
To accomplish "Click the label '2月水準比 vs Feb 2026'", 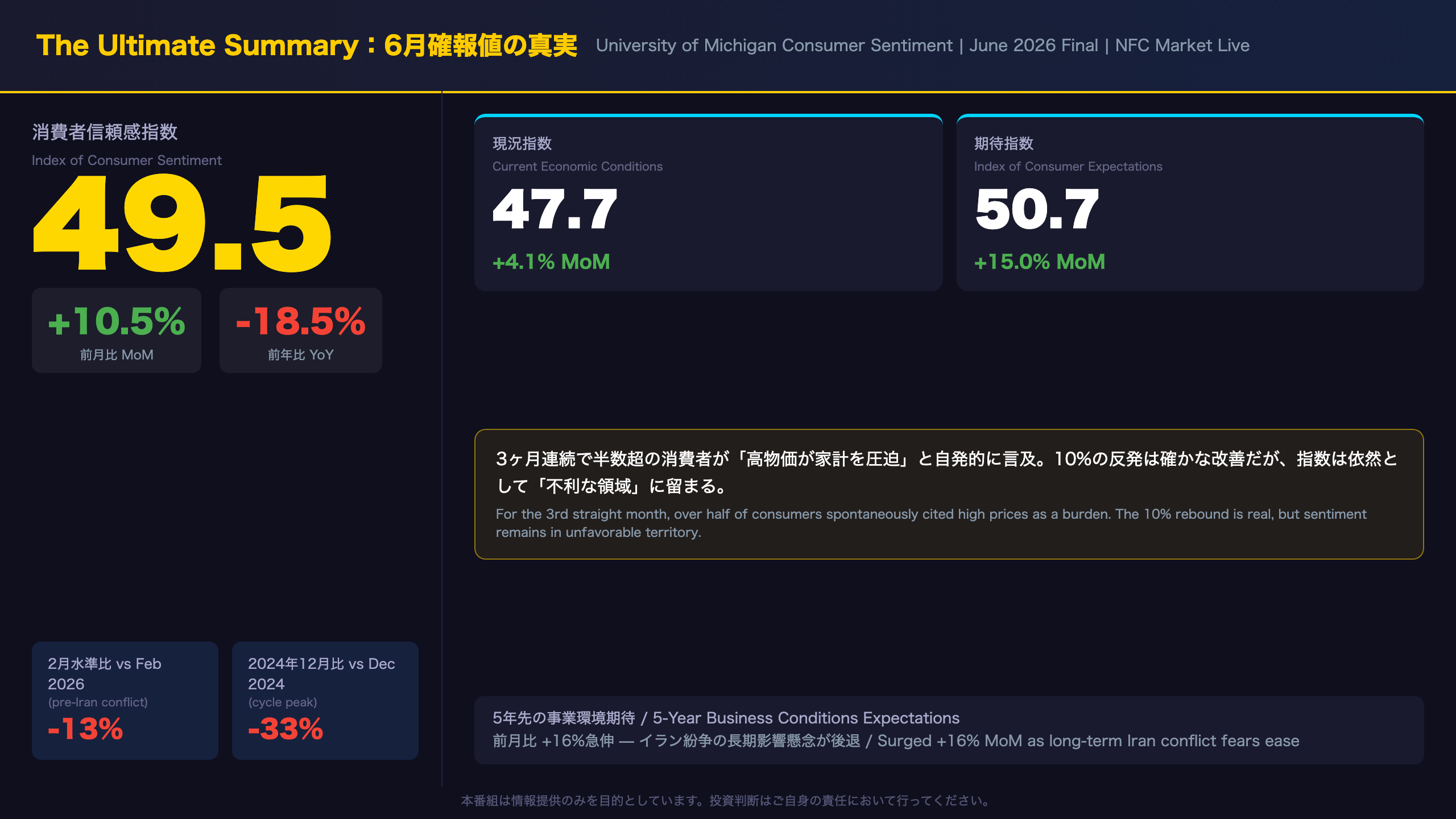I will [x=105, y=674].
